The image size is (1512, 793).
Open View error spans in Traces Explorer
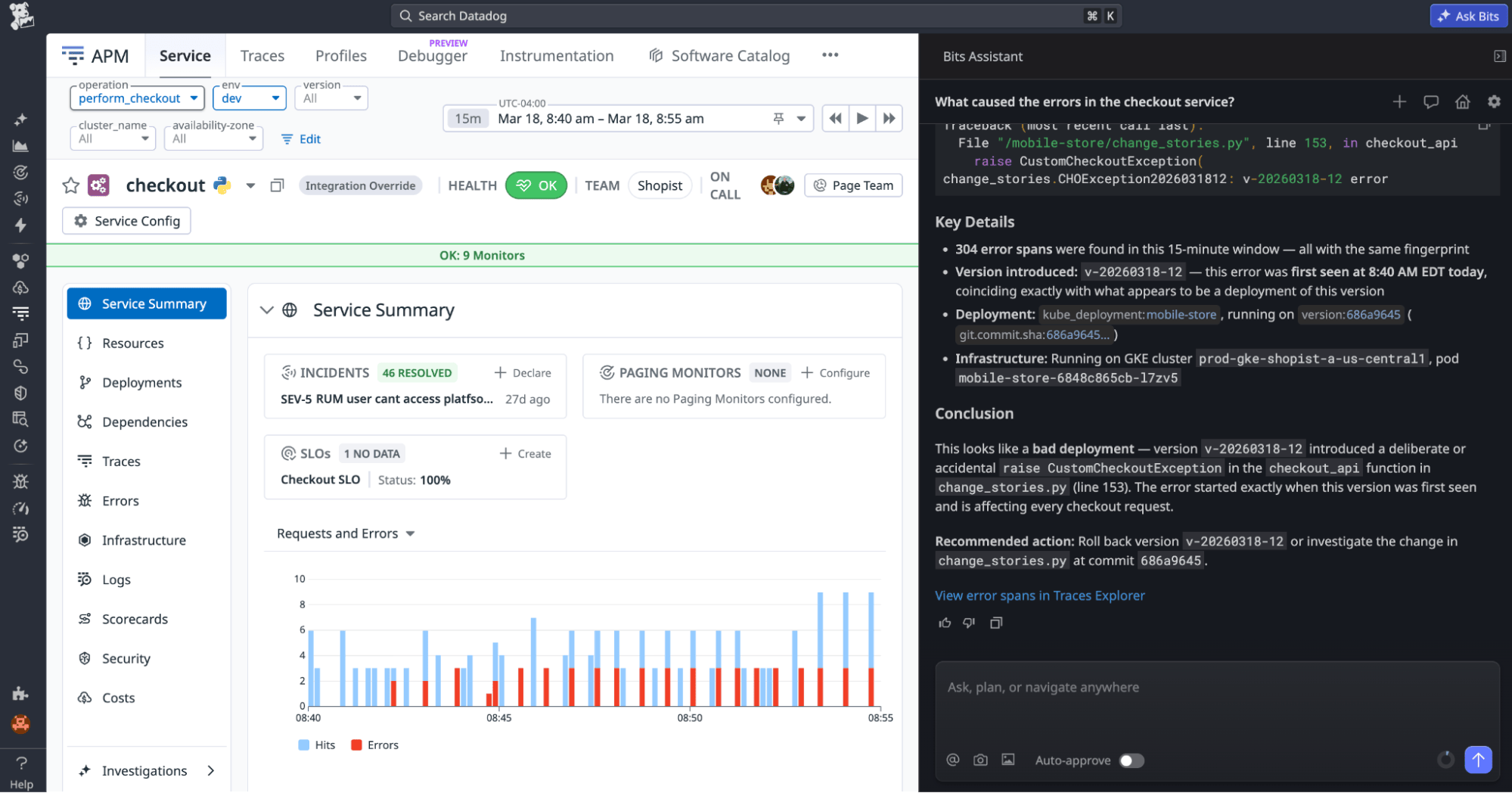click(x=1039, y=596)
